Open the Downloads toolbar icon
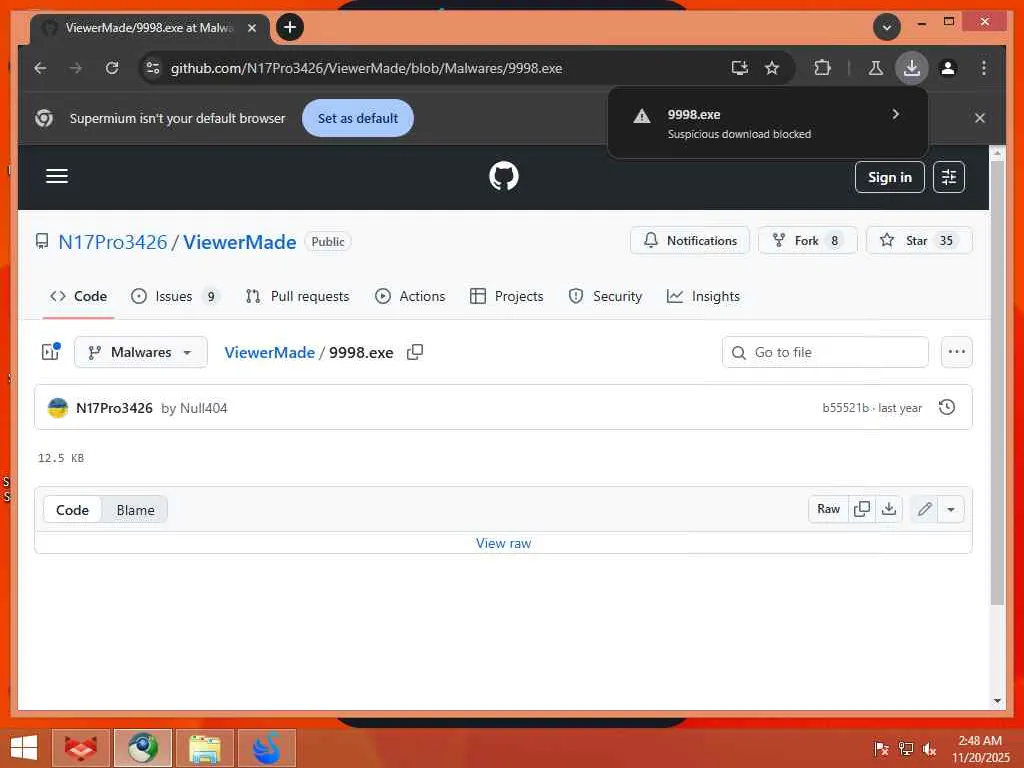 912,68
